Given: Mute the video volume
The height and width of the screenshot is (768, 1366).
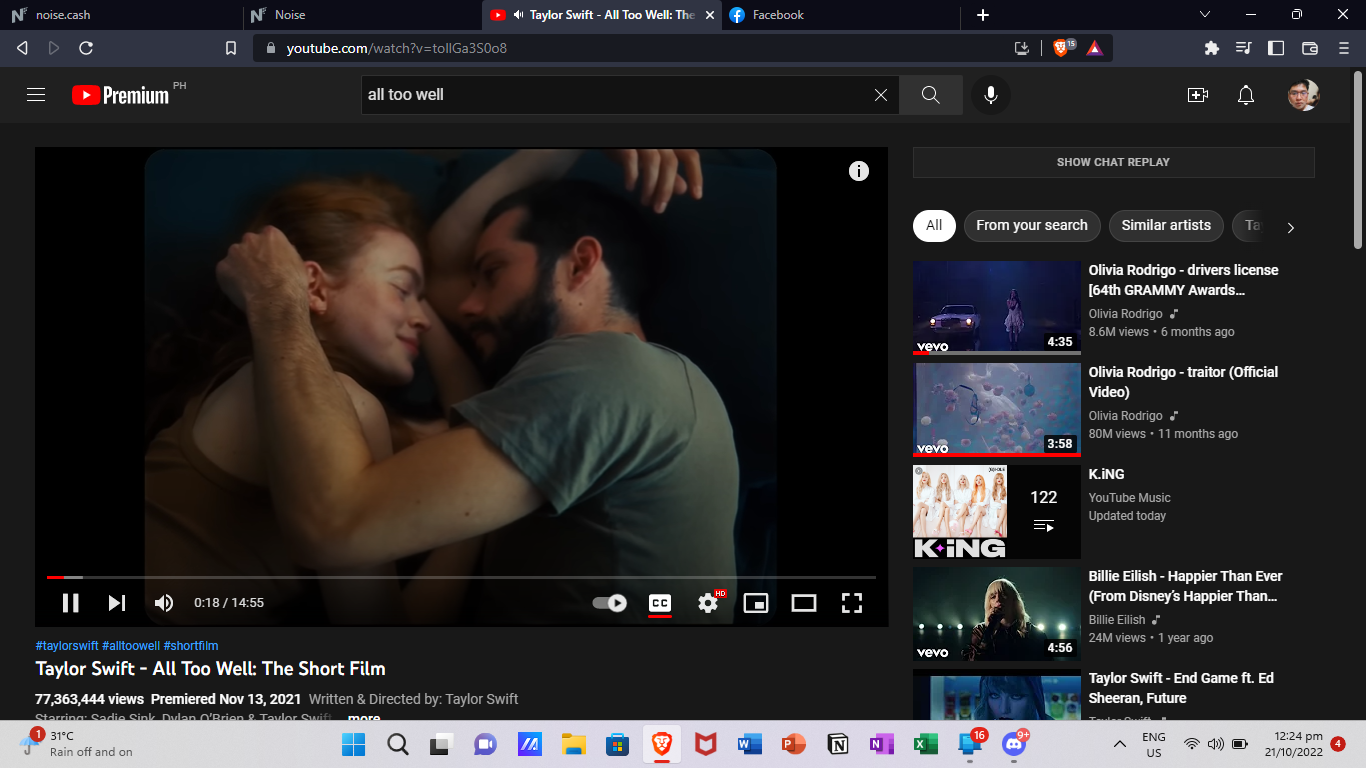Looking at the screenshot, I should pyautogui.click(x=164, y=603).
